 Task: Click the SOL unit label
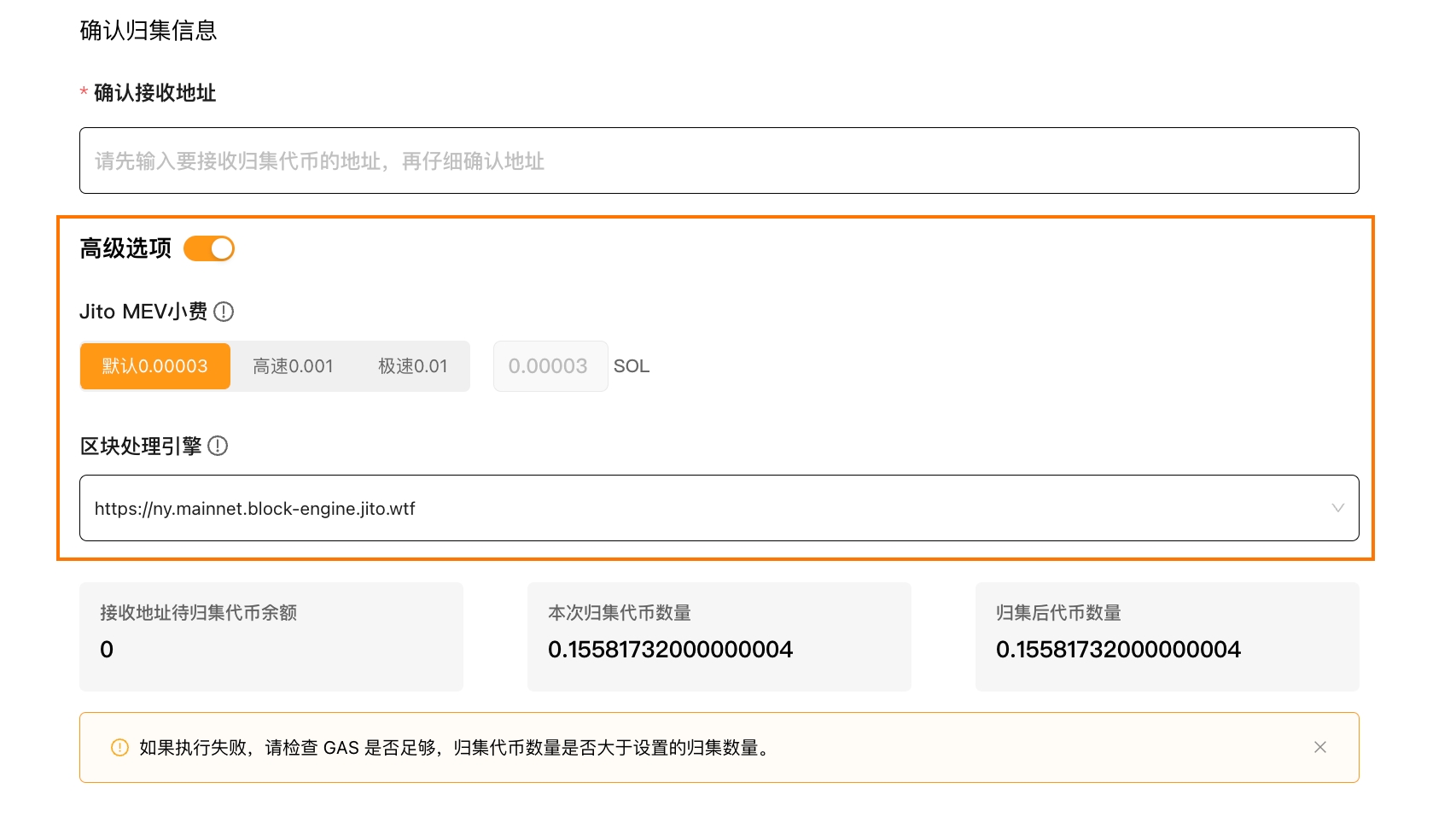pos(632,366)
